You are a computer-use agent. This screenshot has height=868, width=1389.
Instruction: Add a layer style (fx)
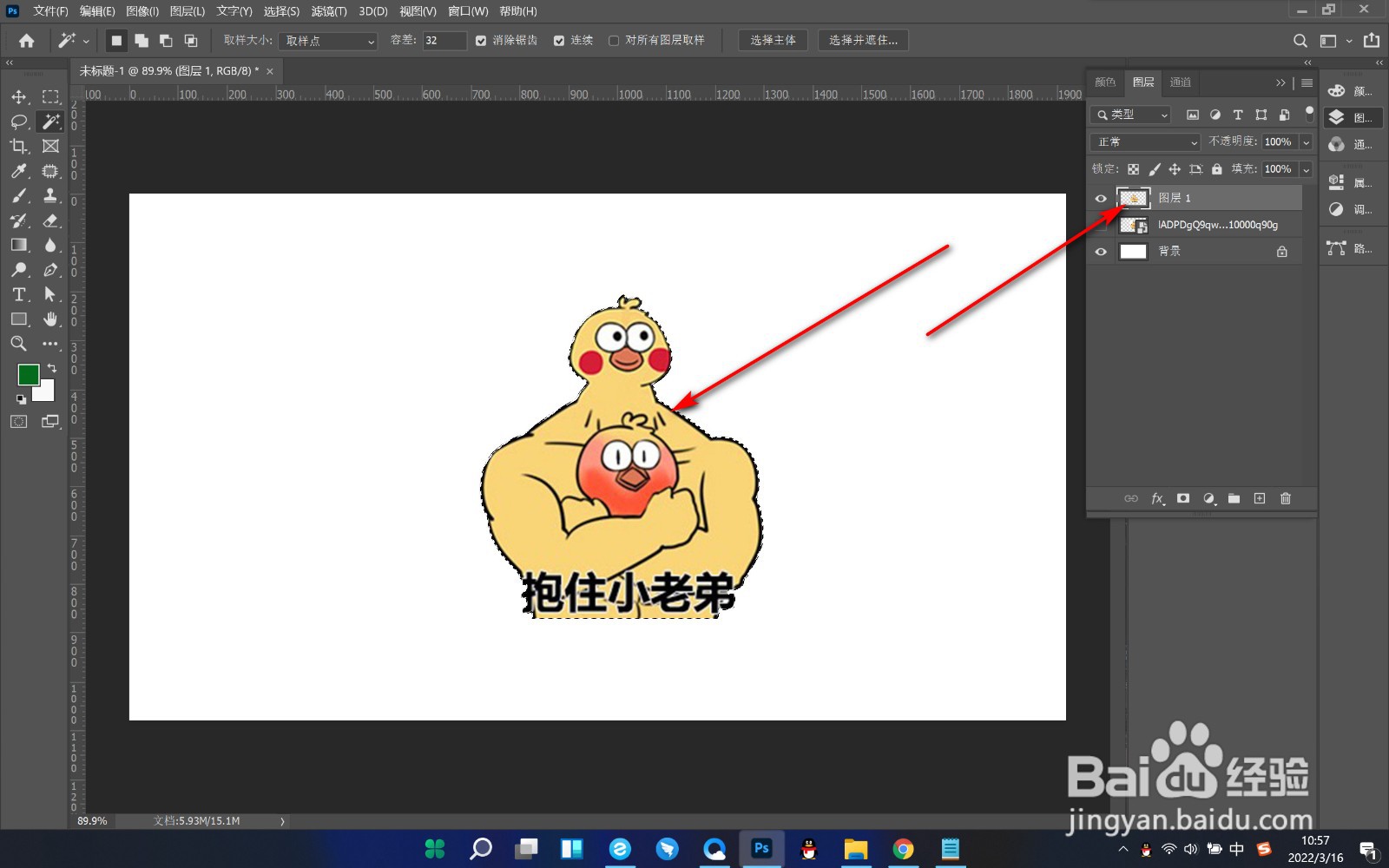[x=1157, y=498]
